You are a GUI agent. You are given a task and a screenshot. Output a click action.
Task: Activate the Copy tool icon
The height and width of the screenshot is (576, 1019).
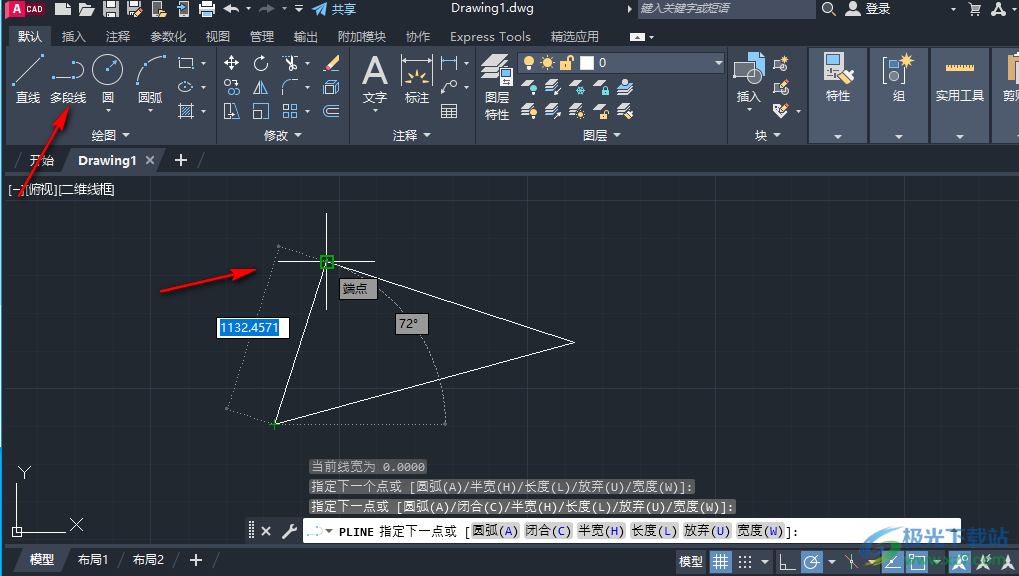[x=231, y=86]
